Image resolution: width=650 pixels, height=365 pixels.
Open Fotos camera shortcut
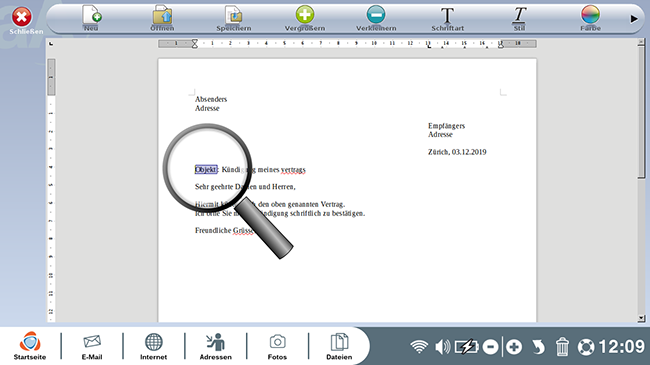[x=277, y=346]
